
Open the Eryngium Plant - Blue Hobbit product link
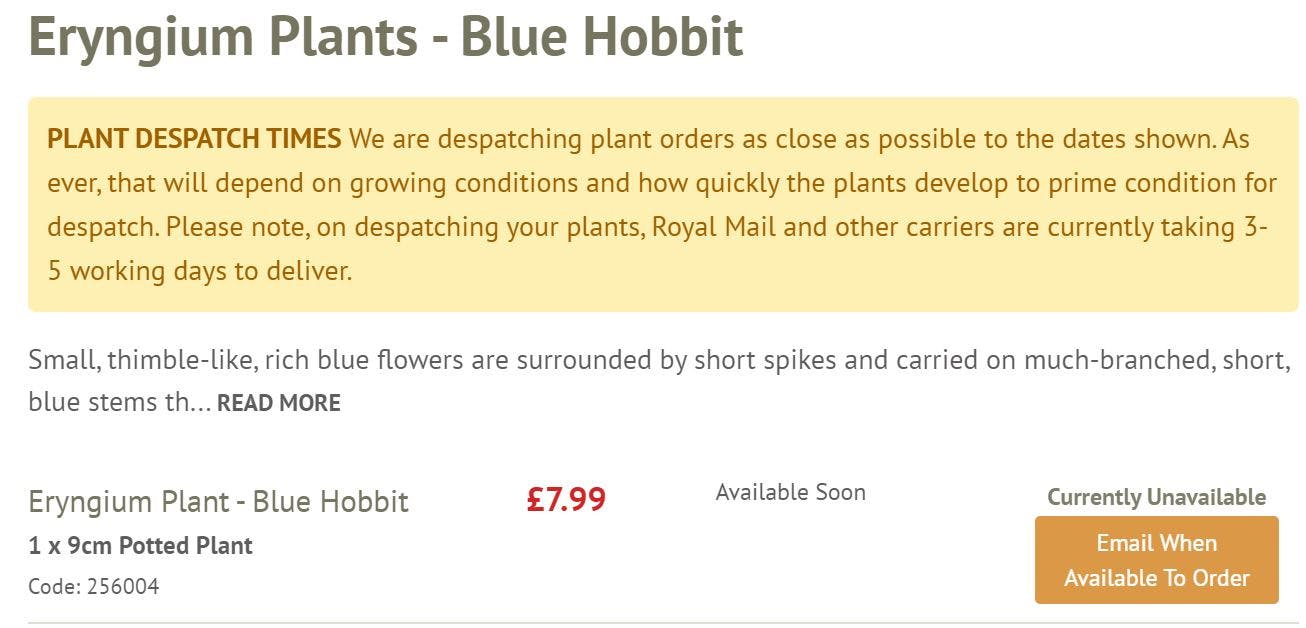pos(218,501)
